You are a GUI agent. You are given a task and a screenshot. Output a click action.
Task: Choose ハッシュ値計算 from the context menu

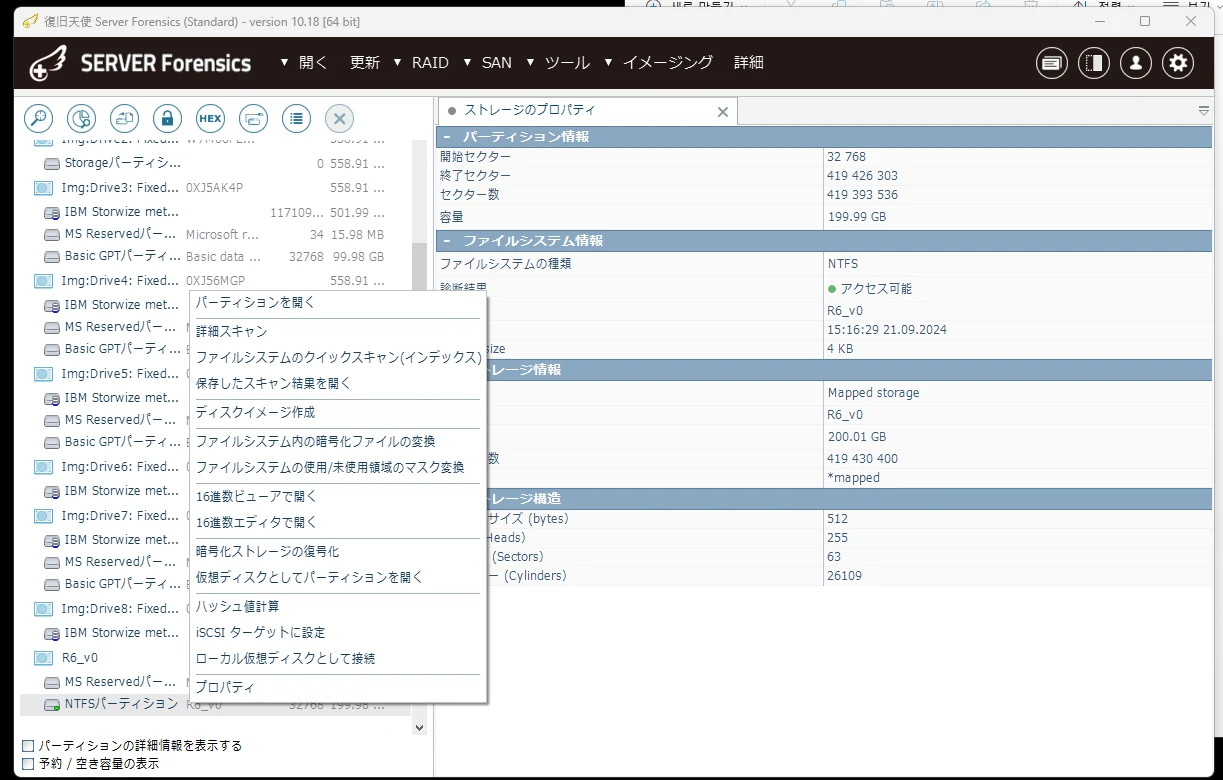[337, 606]
